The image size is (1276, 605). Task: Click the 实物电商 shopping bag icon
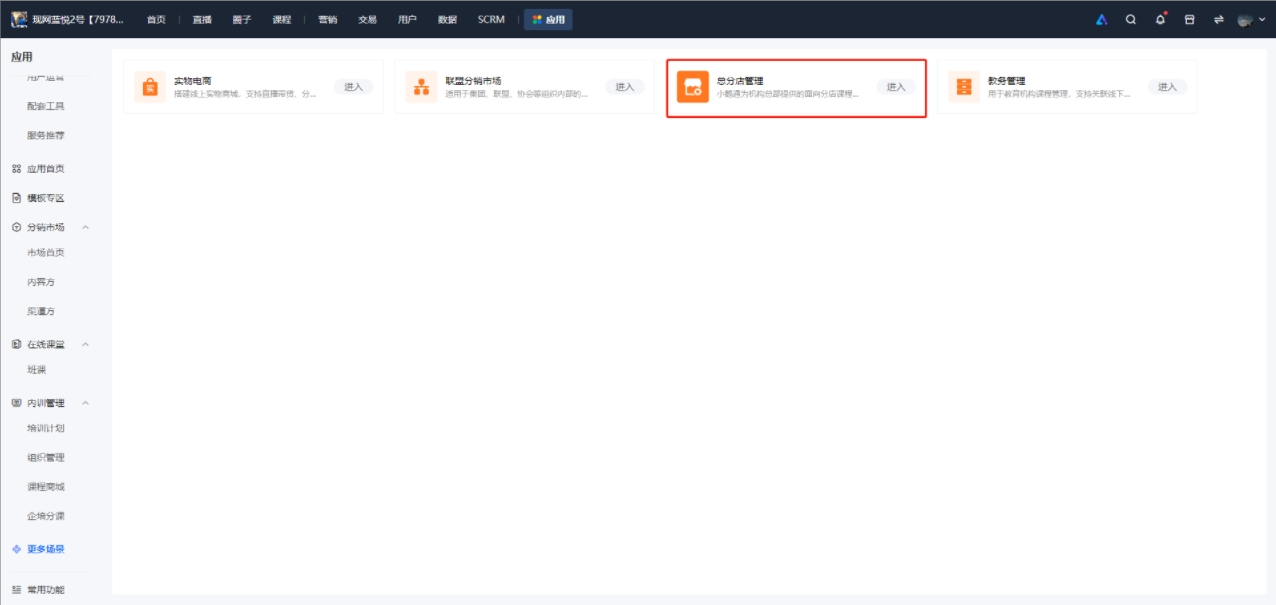[150, 87]
